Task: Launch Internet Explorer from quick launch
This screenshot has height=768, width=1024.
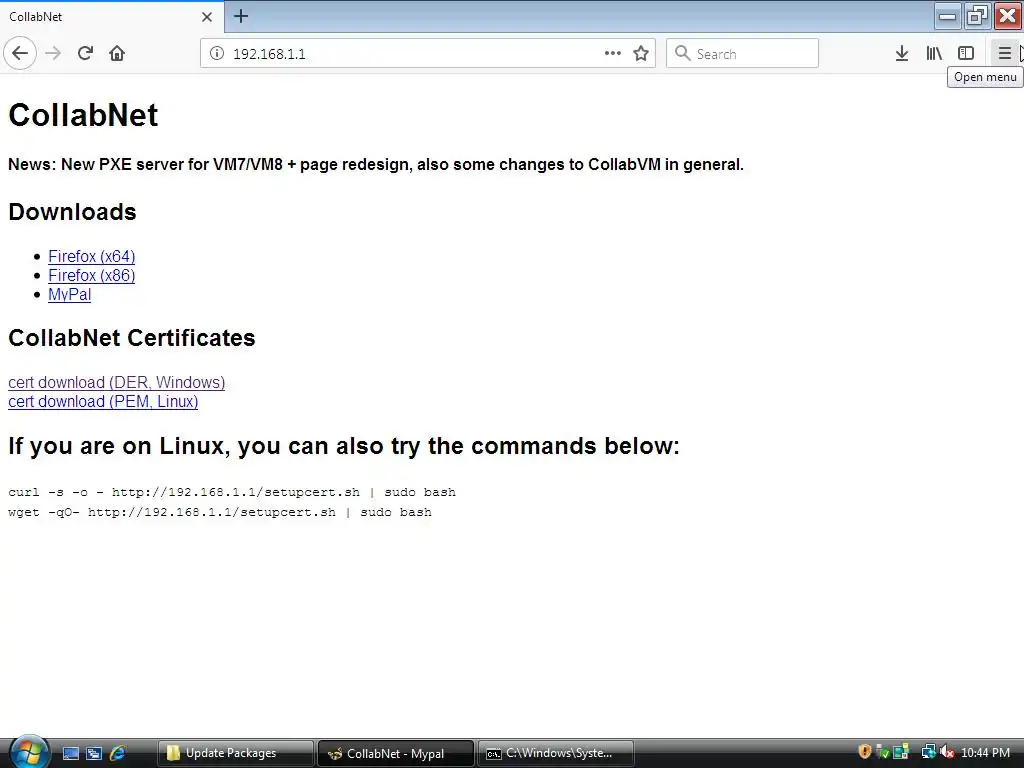Action: tap(118, 754)
